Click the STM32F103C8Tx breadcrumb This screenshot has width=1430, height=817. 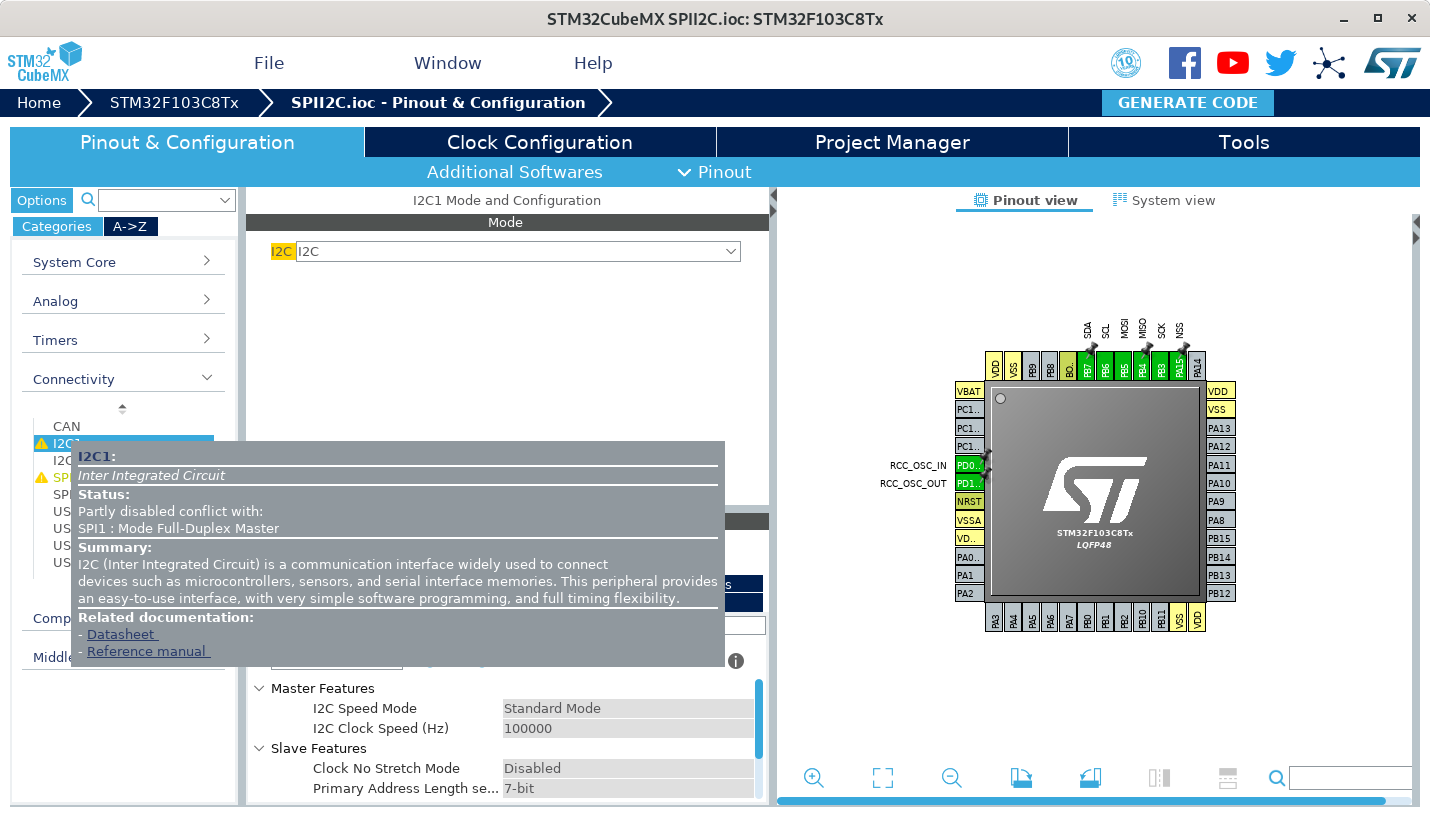(x=174, y=103)
